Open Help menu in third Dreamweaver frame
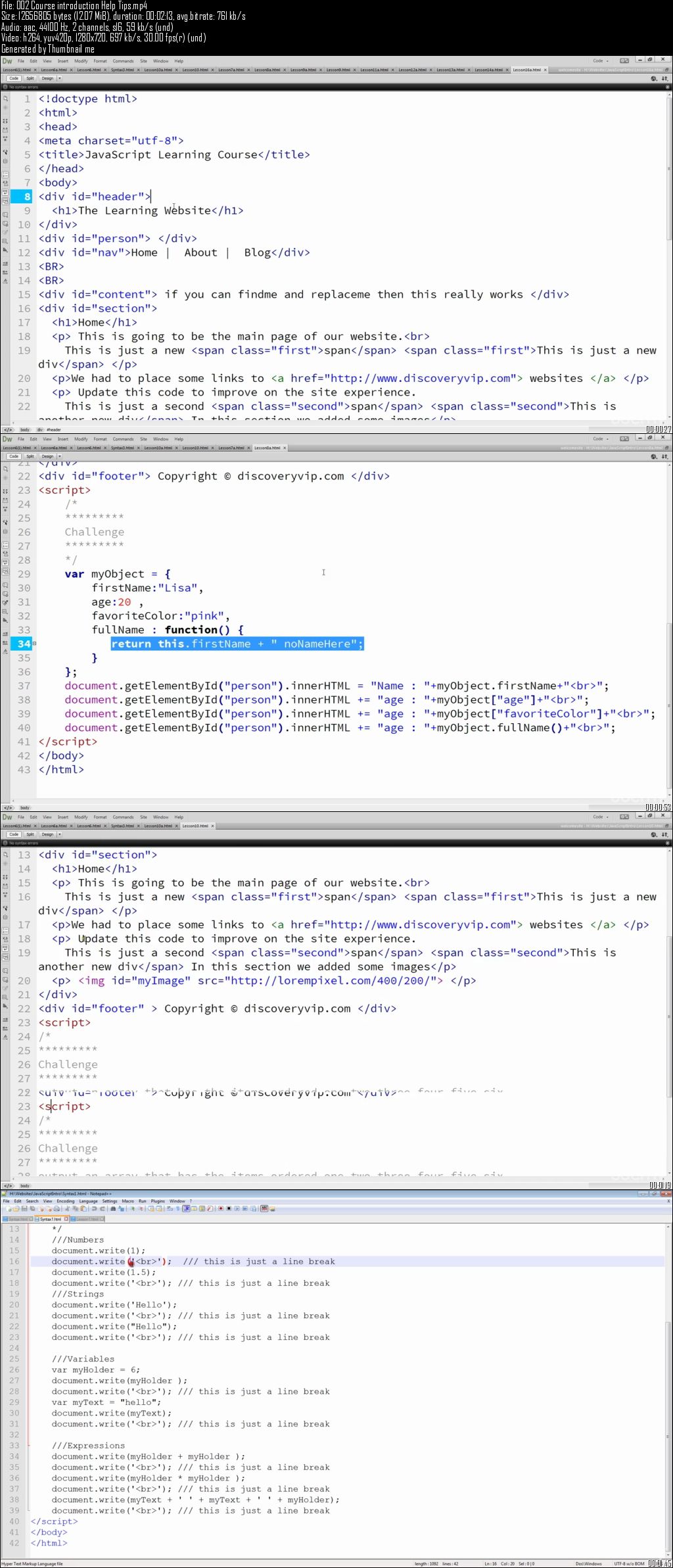The height and width of the screenshot is (1568, 673). 179,817
